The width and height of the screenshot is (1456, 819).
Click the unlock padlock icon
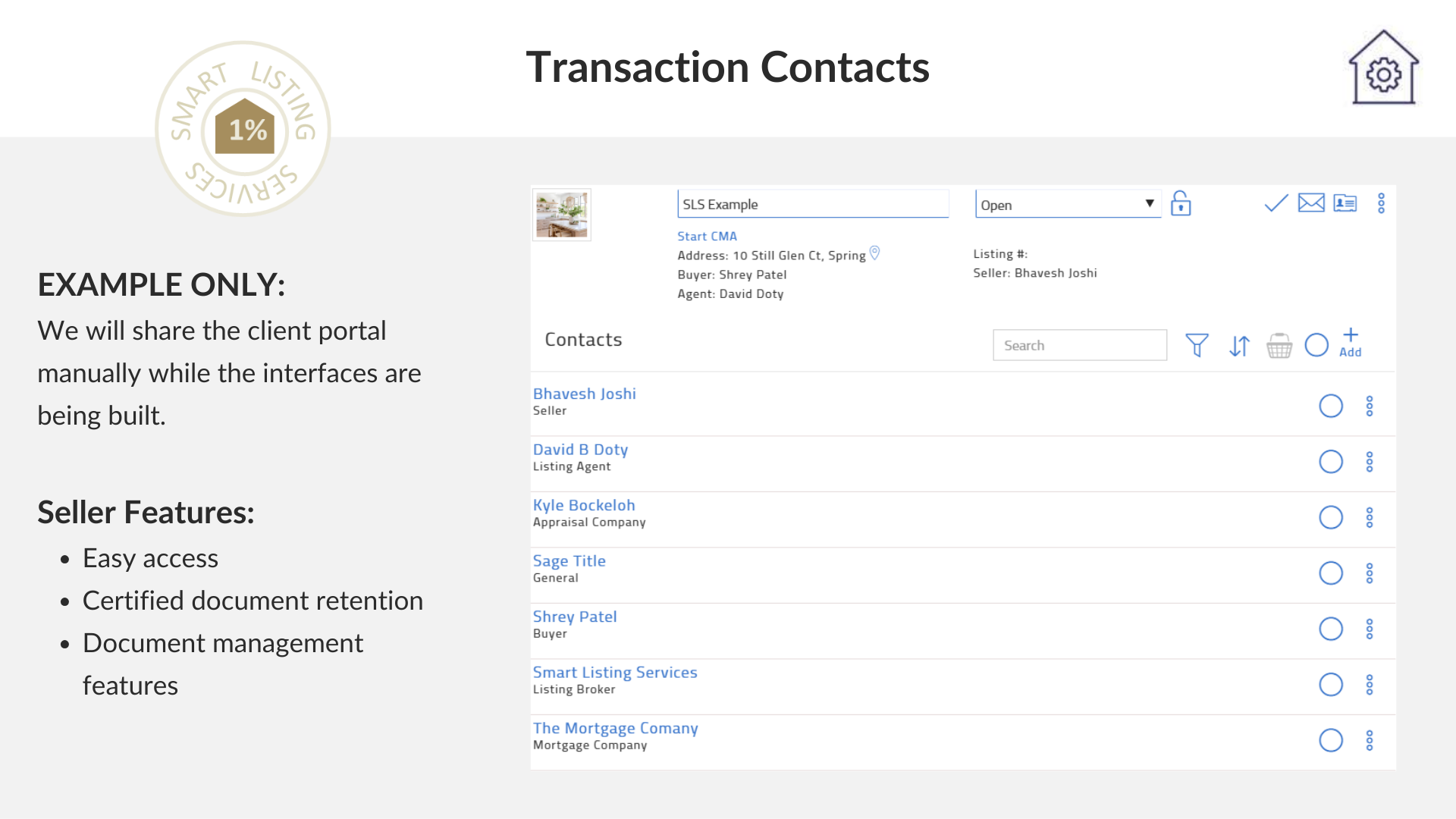(1181, 203)
